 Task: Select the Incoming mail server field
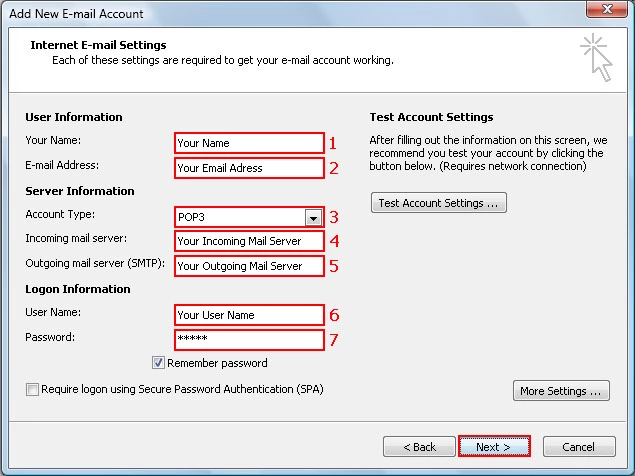click(x=249, y=241)
